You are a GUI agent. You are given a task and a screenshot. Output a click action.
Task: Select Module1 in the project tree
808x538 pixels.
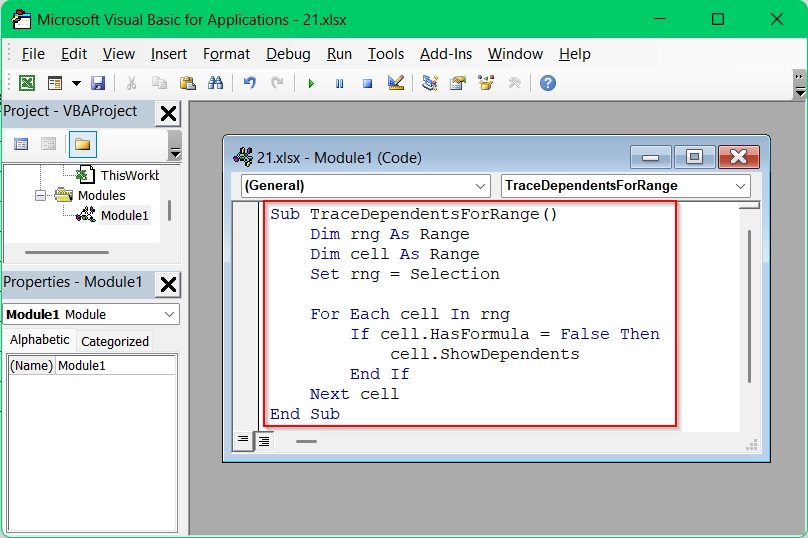click(124, 215)
